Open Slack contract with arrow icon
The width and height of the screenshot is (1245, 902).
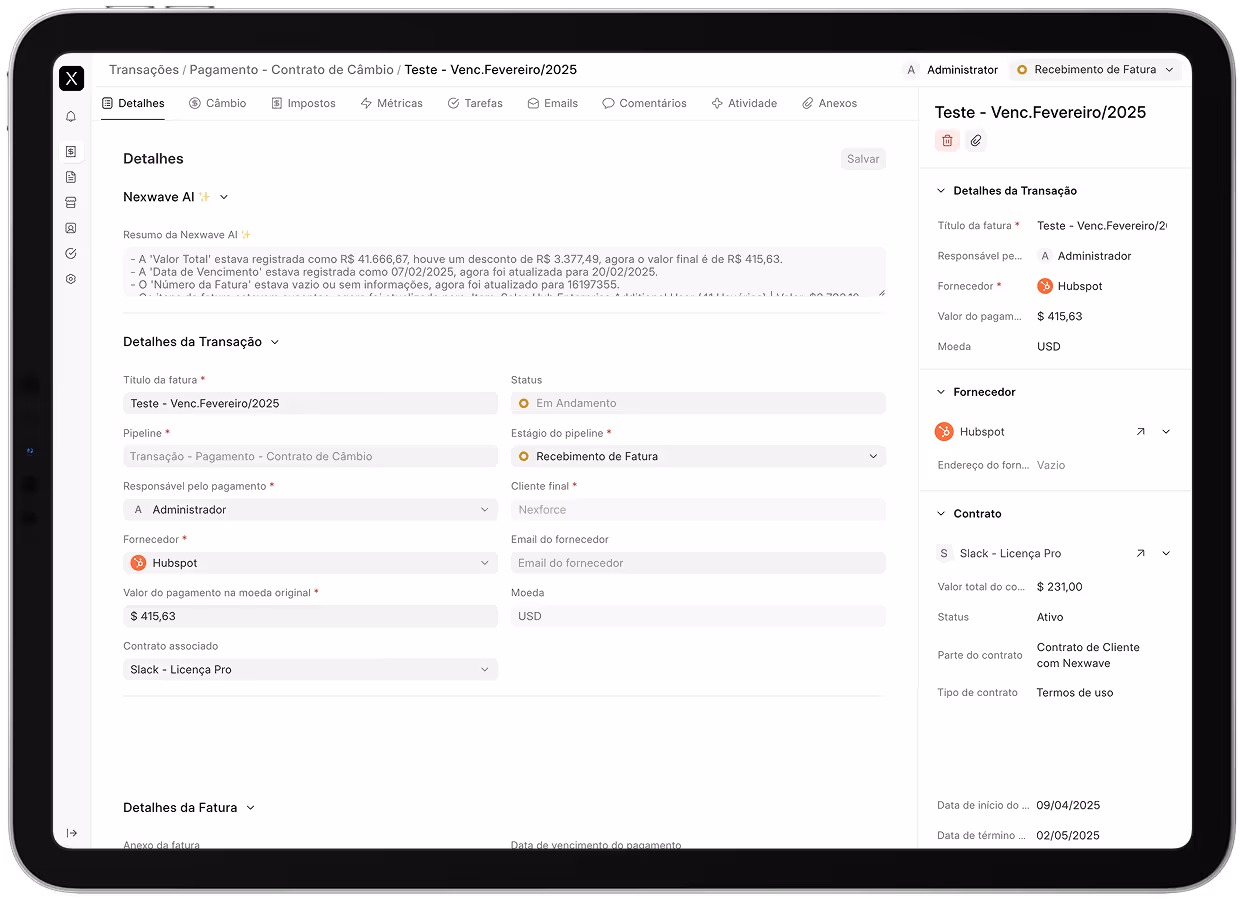[1140, 553]
